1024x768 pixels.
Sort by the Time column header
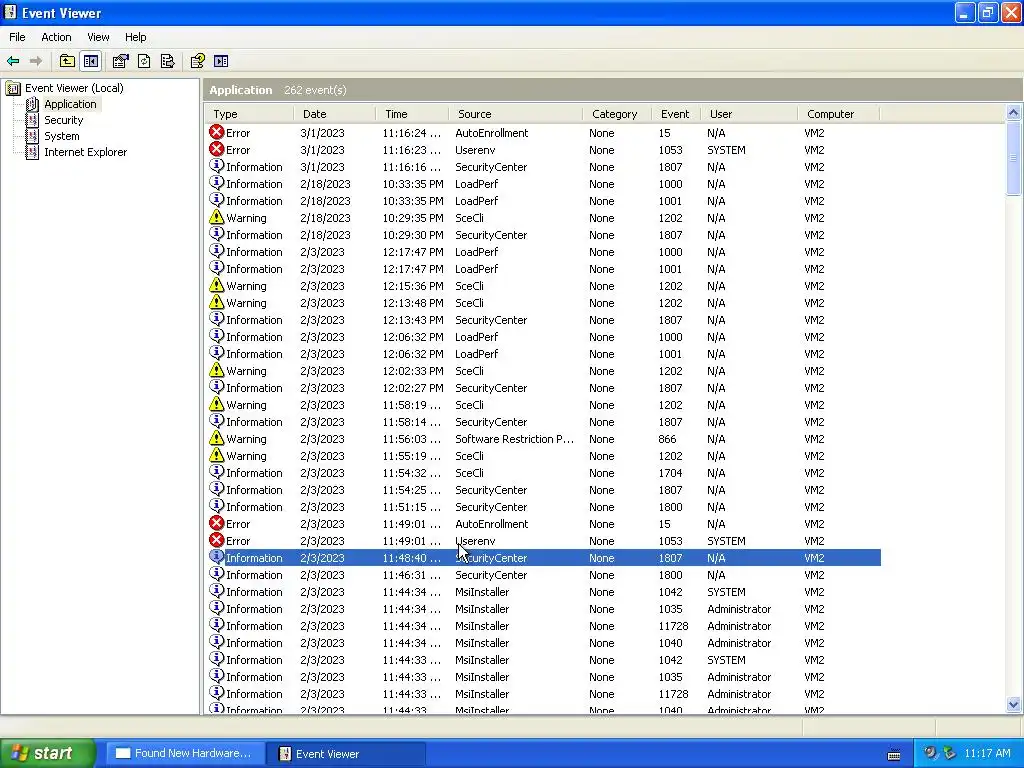[x=412, y=114]
